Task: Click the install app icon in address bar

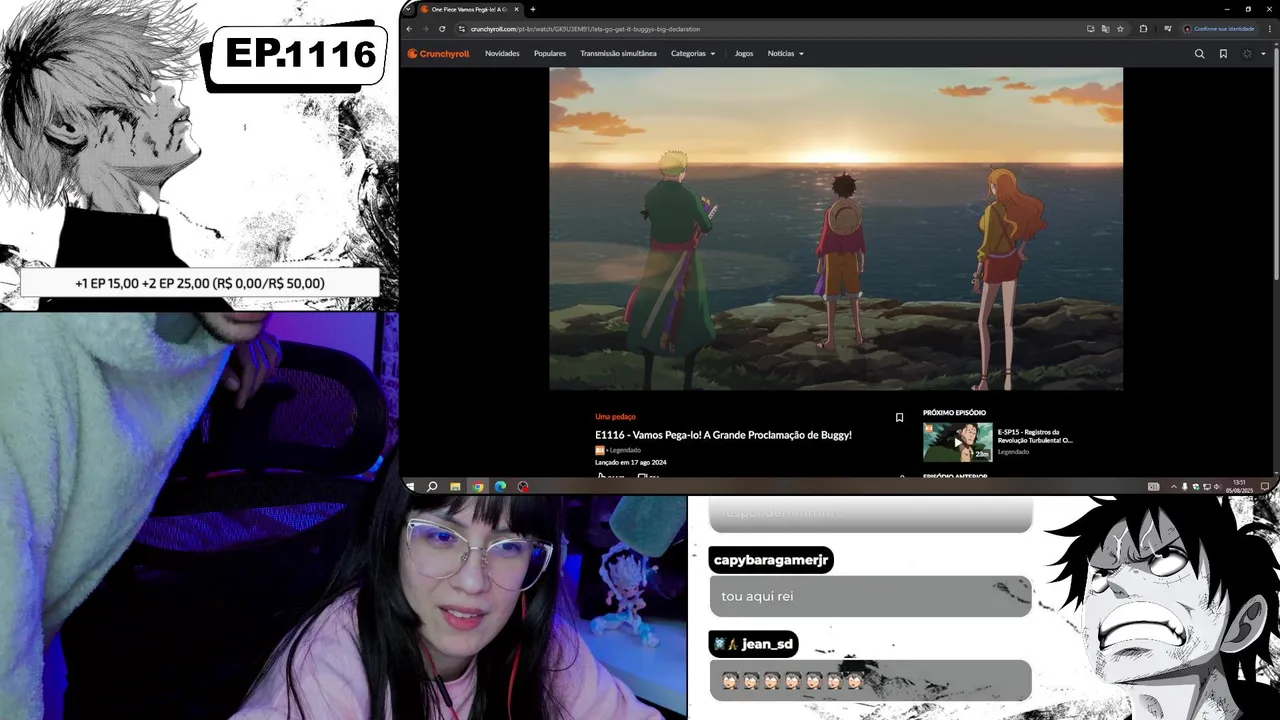Action: point(1090,29)
